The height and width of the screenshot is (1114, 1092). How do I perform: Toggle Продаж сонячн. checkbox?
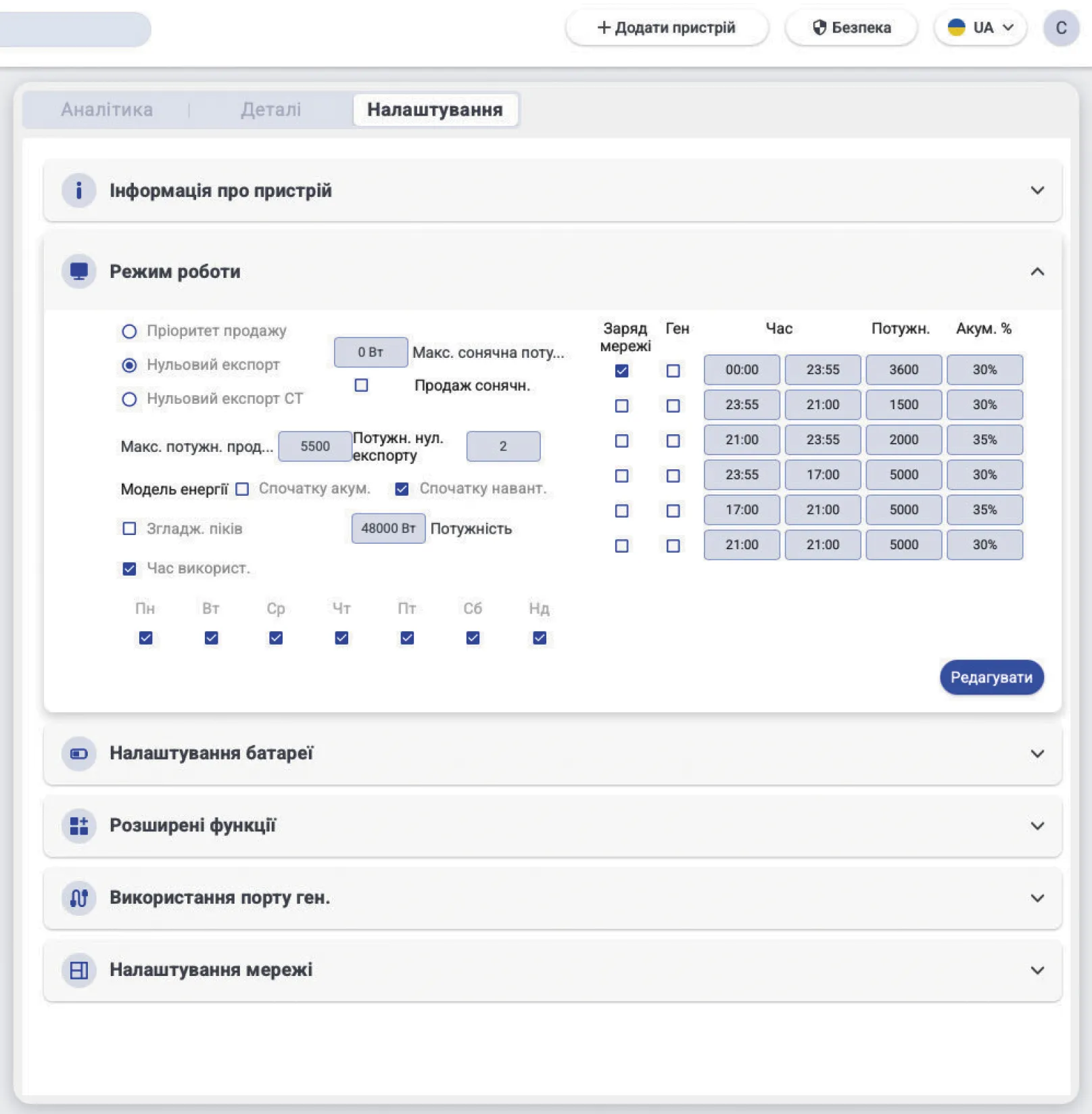point(362,386)
